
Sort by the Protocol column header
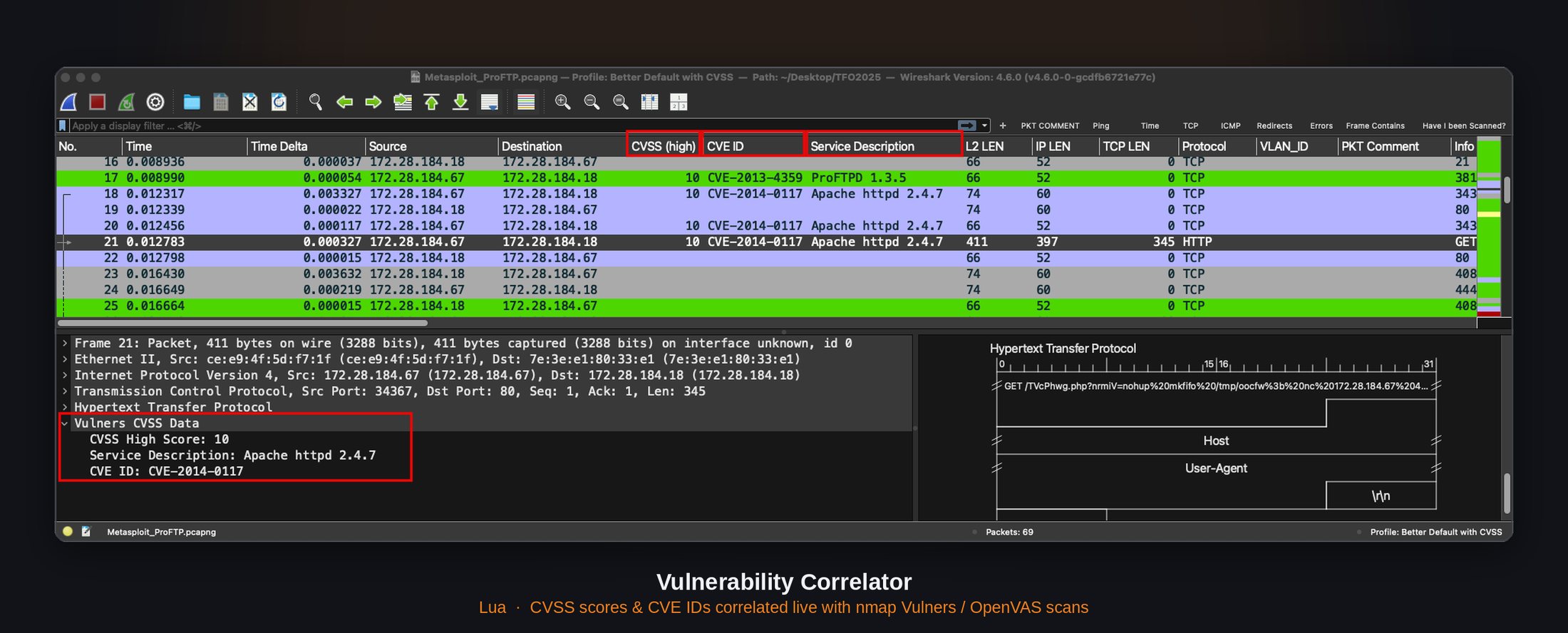[1217, 146]
